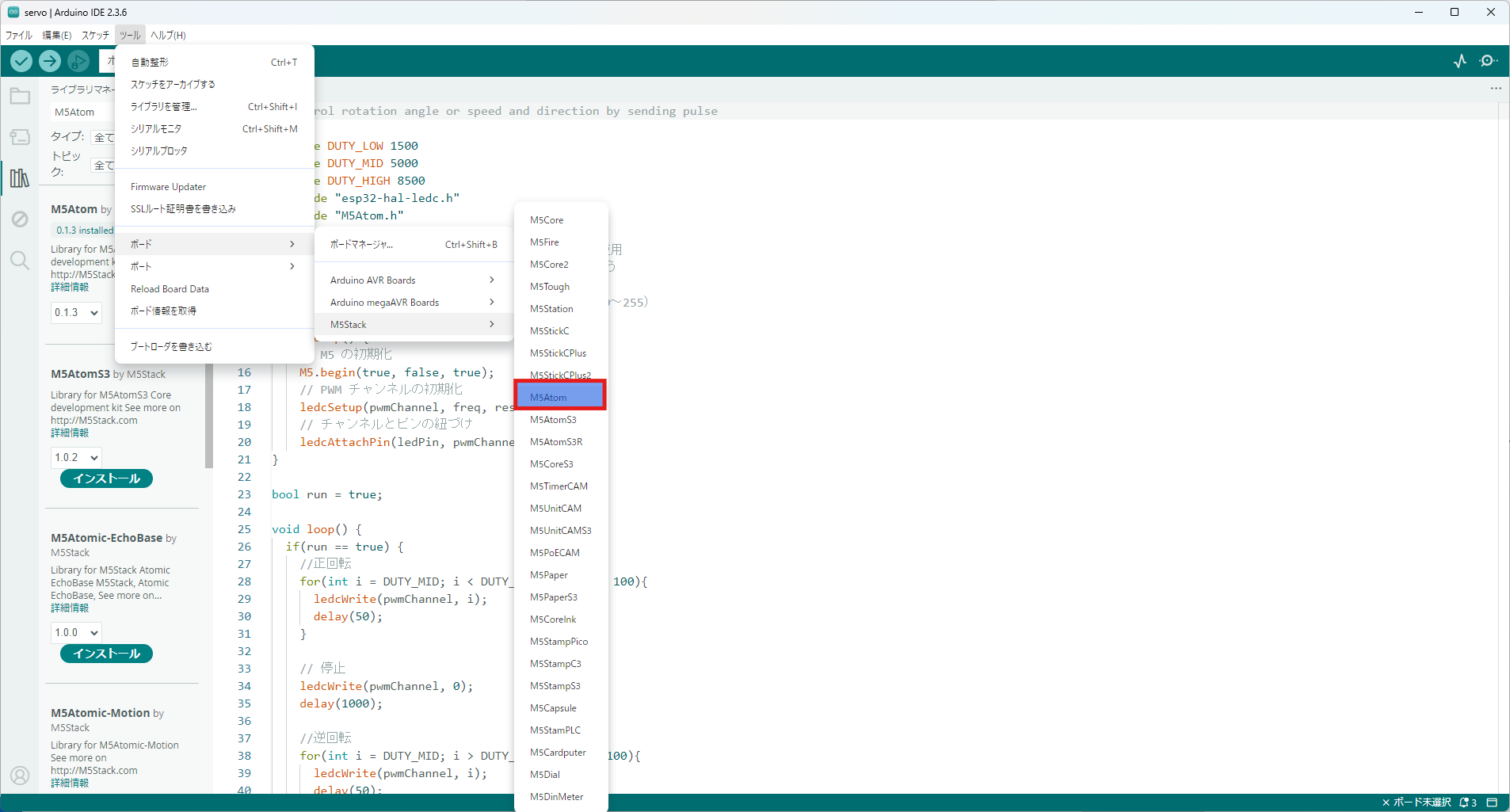Click the notifications bell in the status bar
The width and height of the screenshot is (1510, 812).
click(x=1462, y=802)
